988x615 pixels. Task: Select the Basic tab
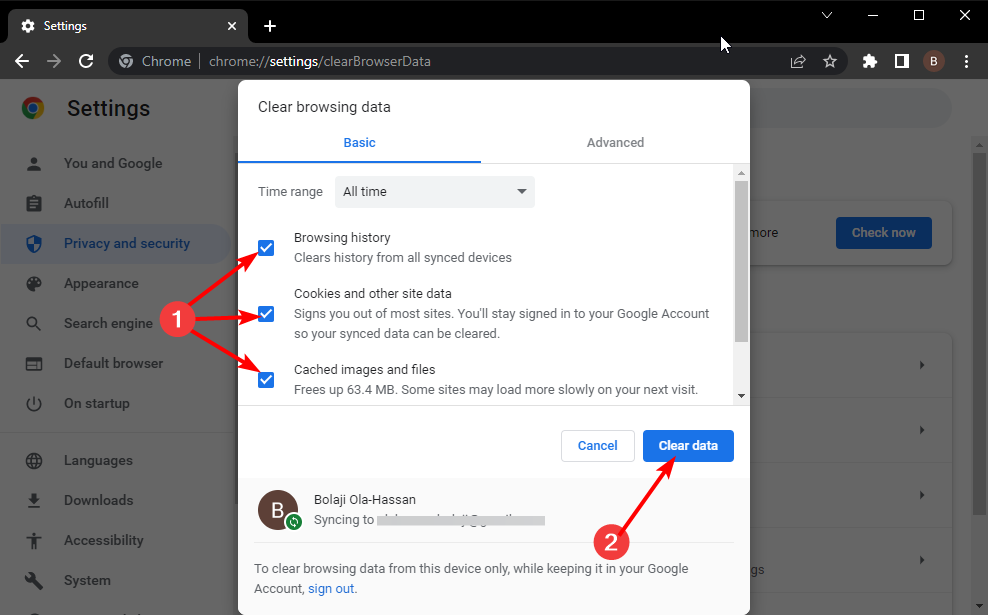pyautogui.click(x=359, y=142)
